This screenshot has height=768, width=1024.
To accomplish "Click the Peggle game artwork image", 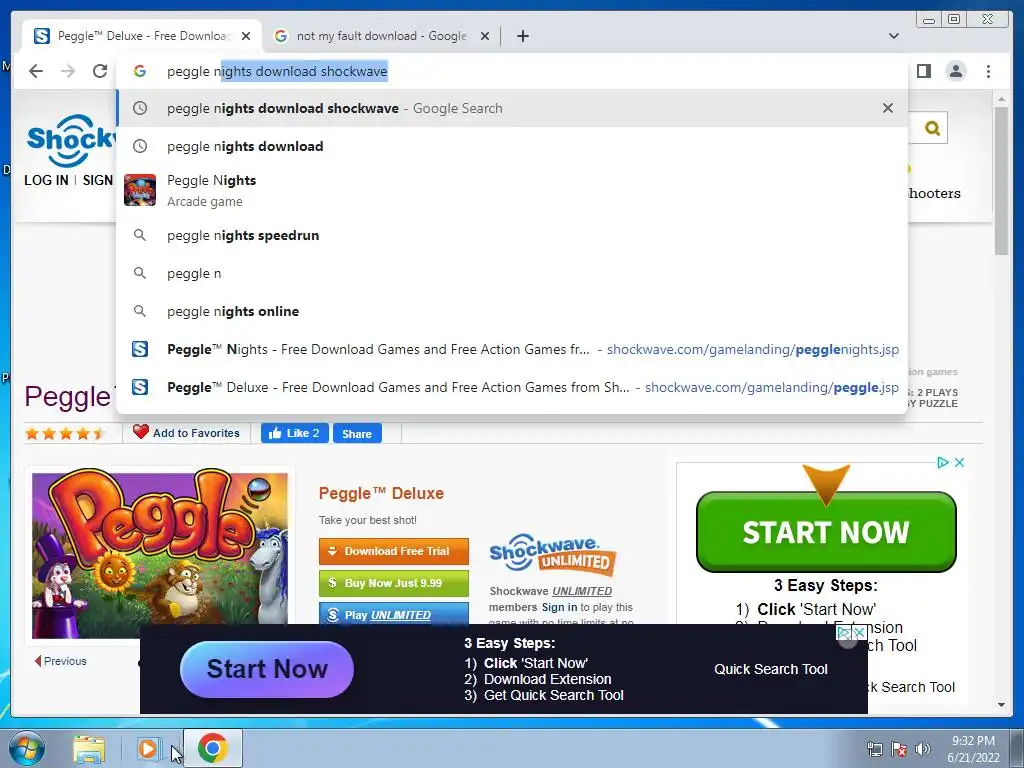I will [x=160, y=555].
